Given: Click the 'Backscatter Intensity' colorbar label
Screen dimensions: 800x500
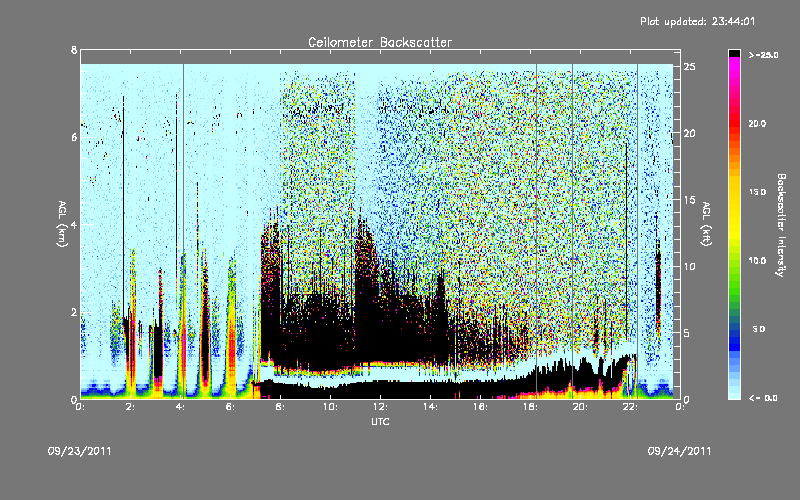Looking at the screenshot, I should [x=781, y=225].
